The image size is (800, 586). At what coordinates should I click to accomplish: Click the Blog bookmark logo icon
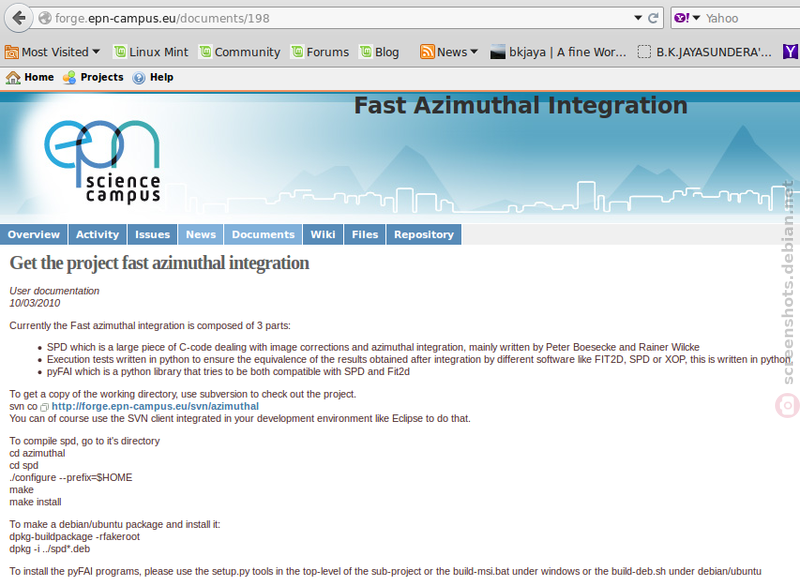click(365, 52)
